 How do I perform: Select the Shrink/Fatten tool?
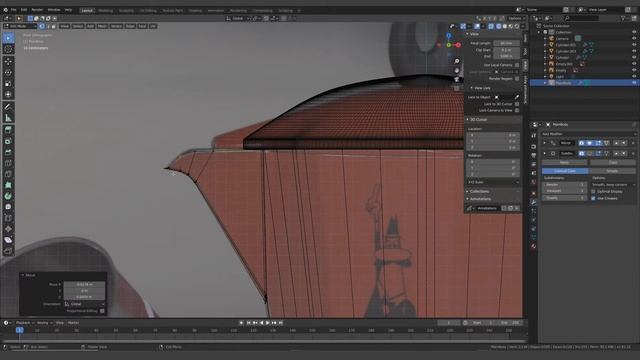[8, 229]
